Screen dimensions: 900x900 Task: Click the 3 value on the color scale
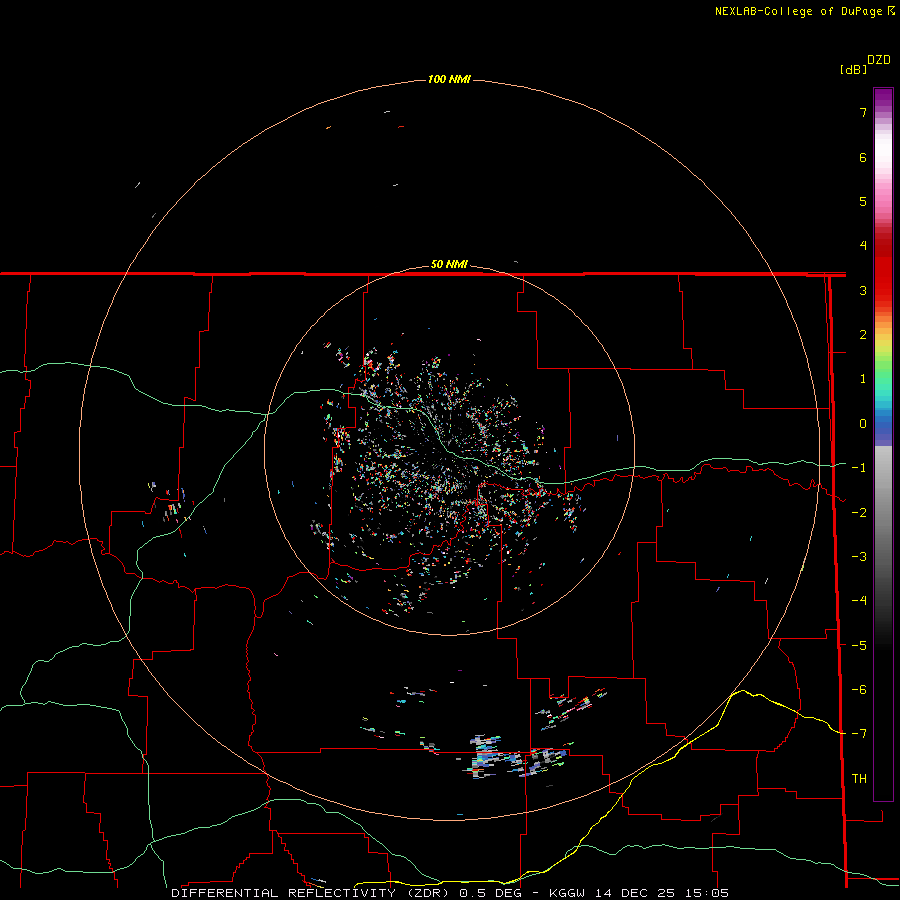(x=863, y=290)
